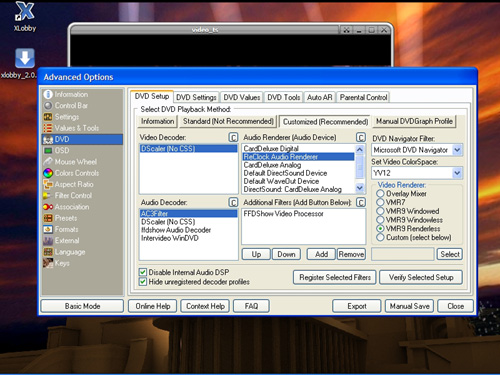The image size is (500, 375).
Task: Uncheck Hide unregistered decoder profiles
Action: (x=143, y=282)
